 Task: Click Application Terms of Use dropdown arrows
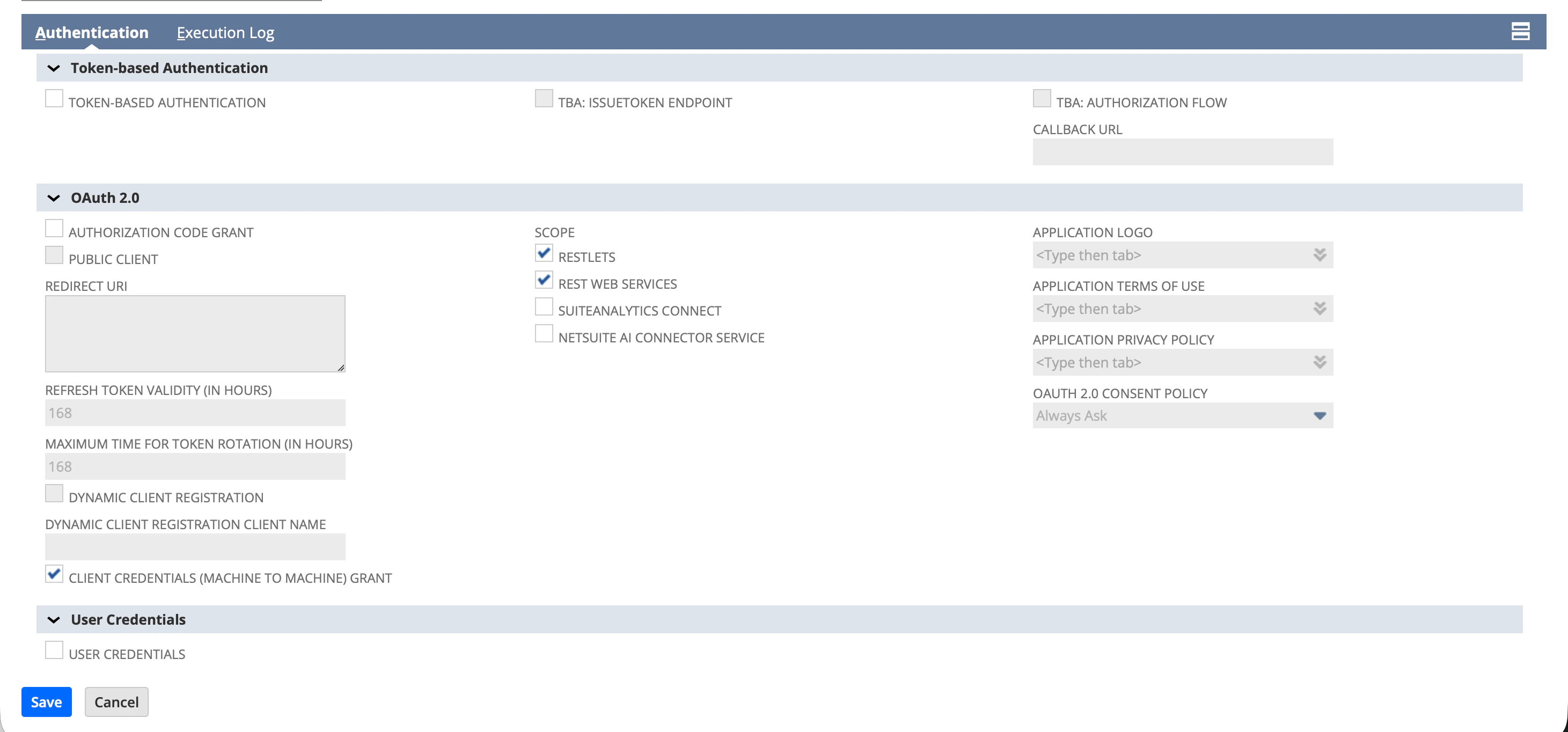(1319, 309)
